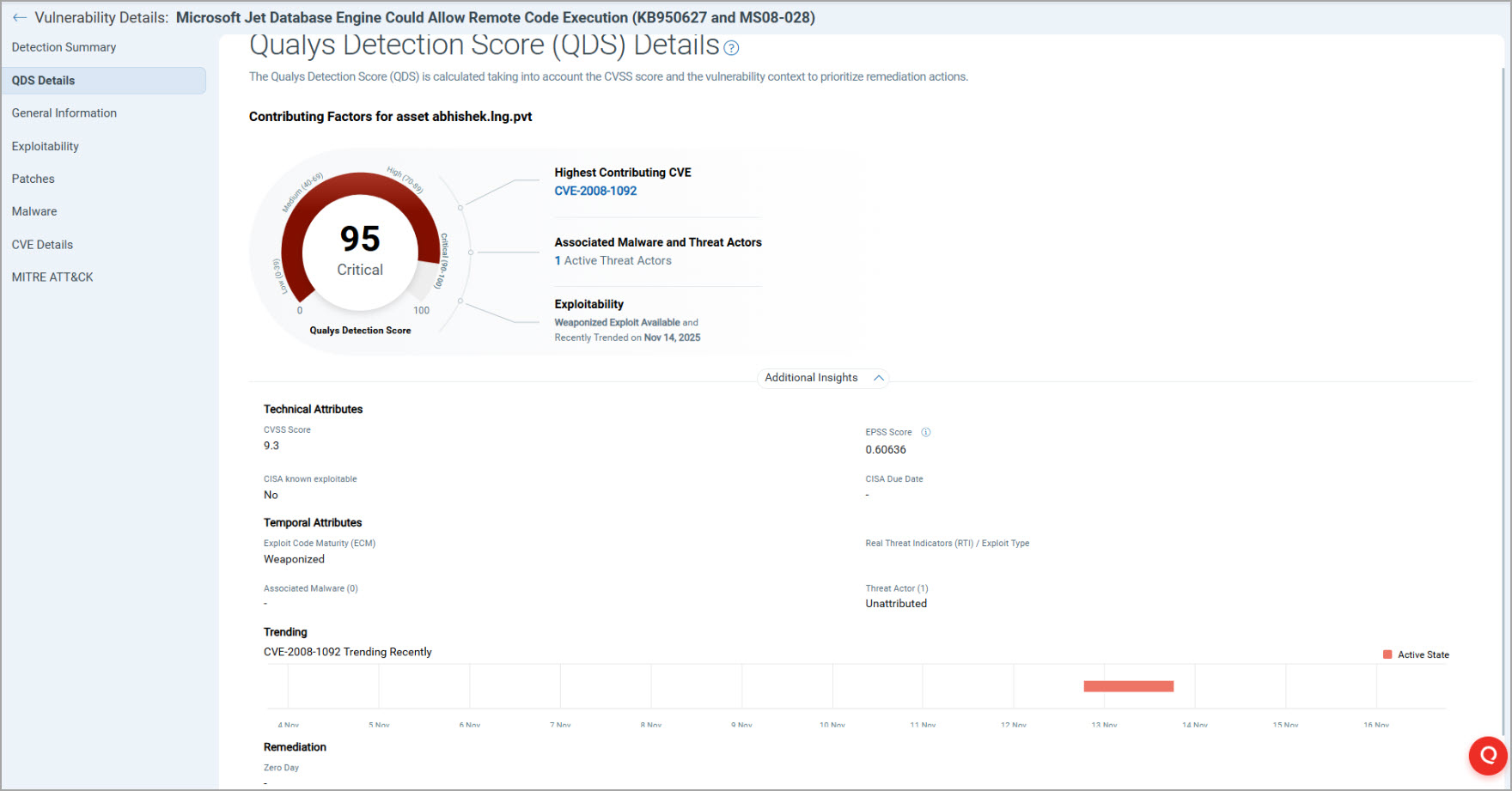Open the Detection Summary section
Image resolution: width=1512 pixels, height=791 pixels.
click(x=64, y=47)
